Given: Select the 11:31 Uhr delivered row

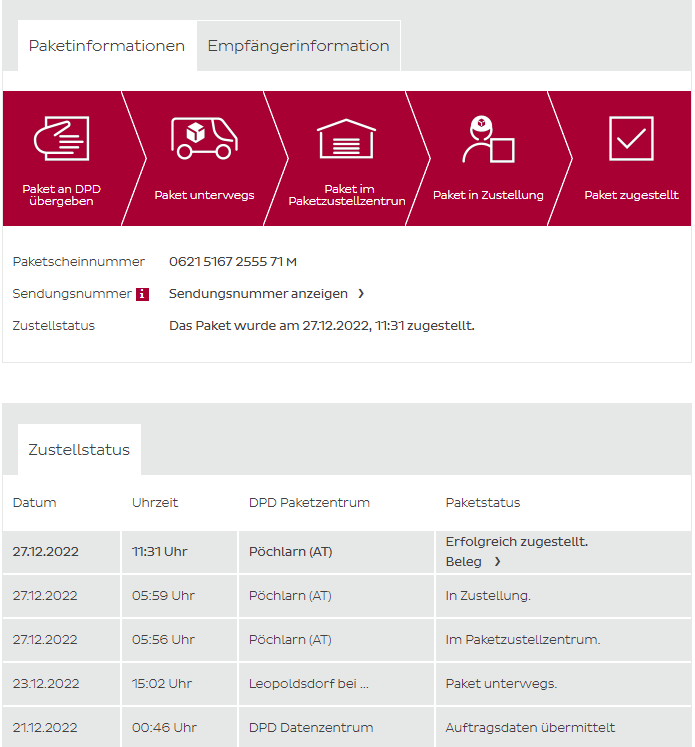Looking at the screenshot, I should 159,552.
